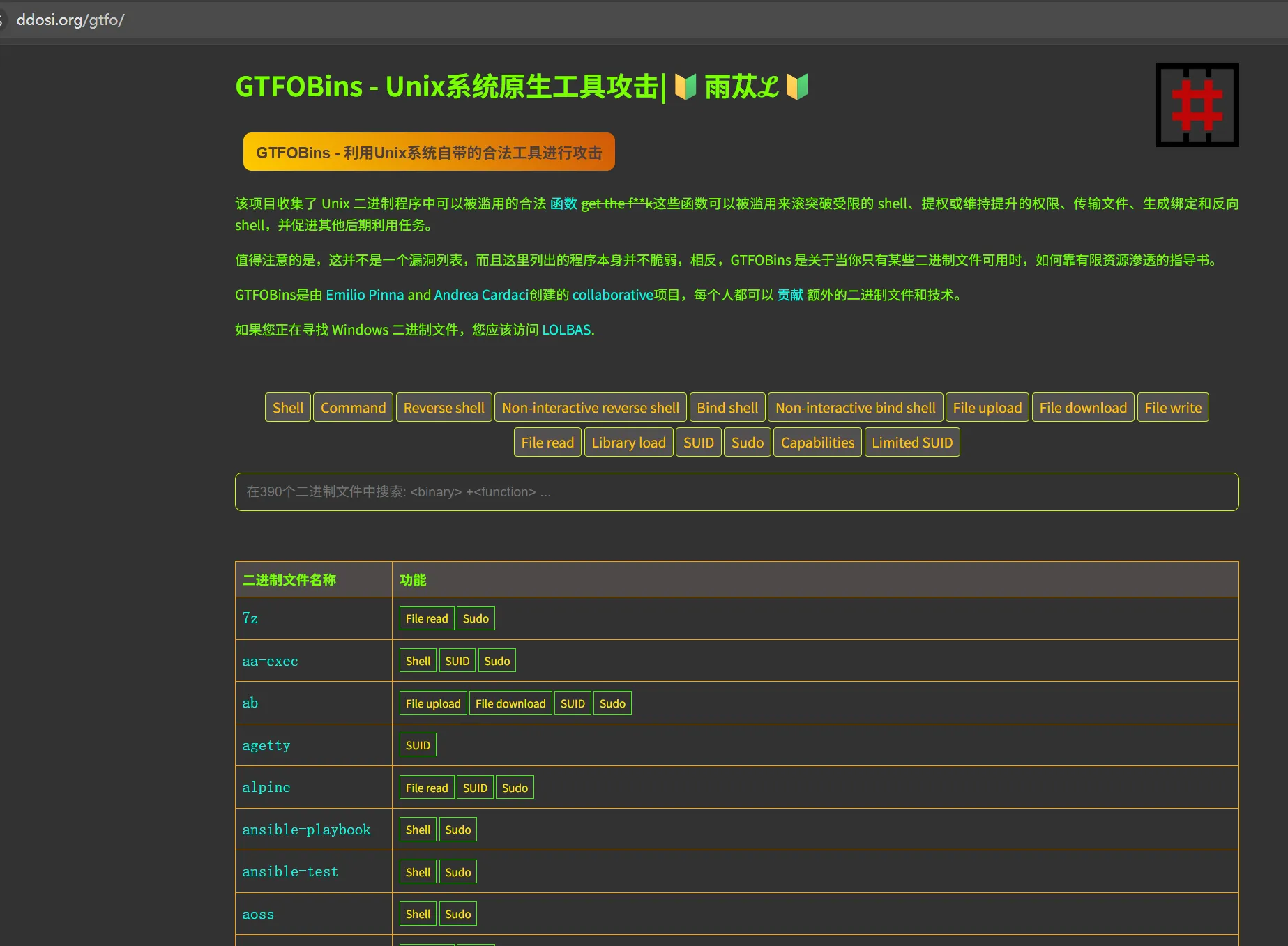Click Shell tag in ansible-test row
This screenshot has height=946, width=1288.
click(418, 872)
